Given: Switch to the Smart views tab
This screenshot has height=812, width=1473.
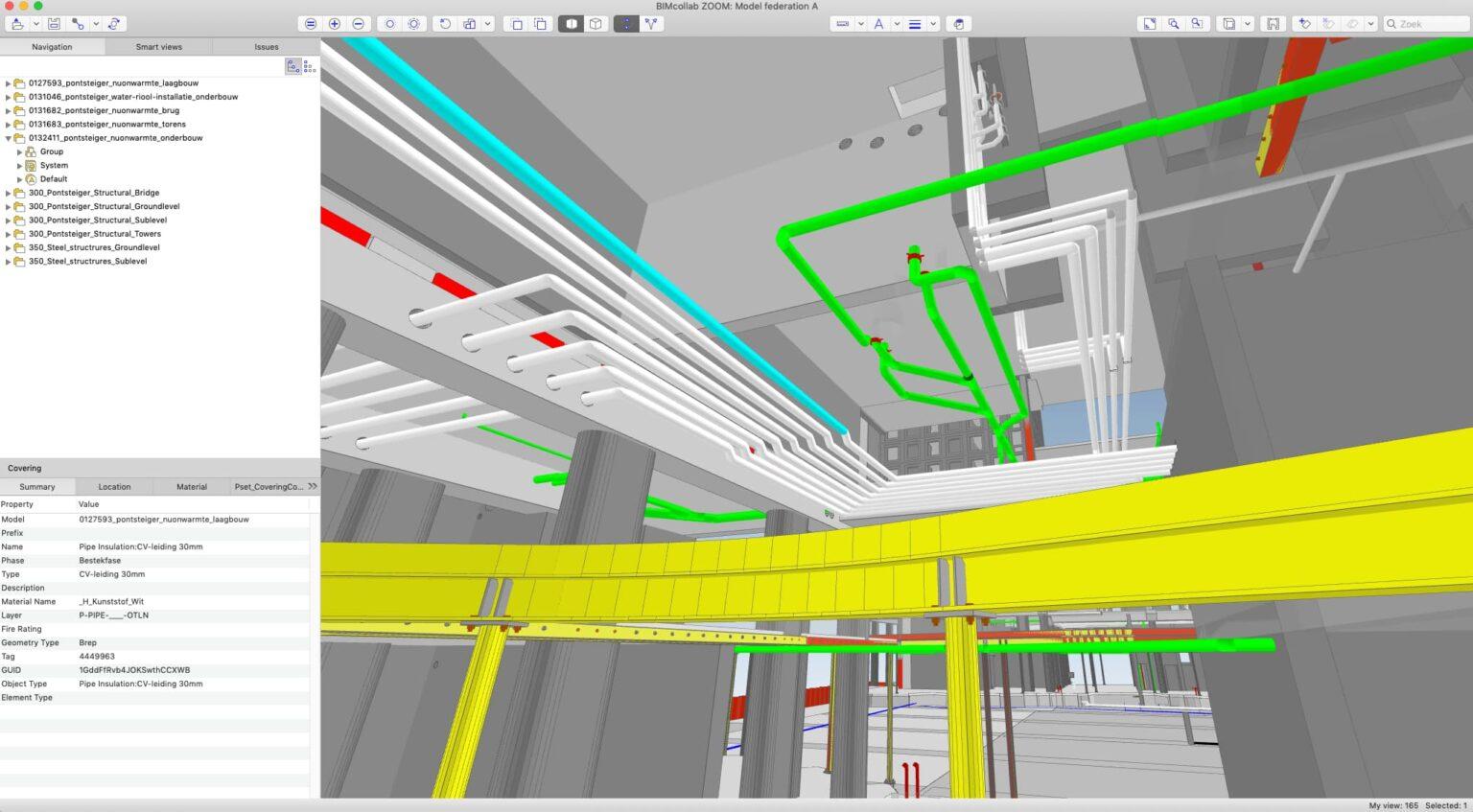Looking at the screenshot, I should click(159, 46).
